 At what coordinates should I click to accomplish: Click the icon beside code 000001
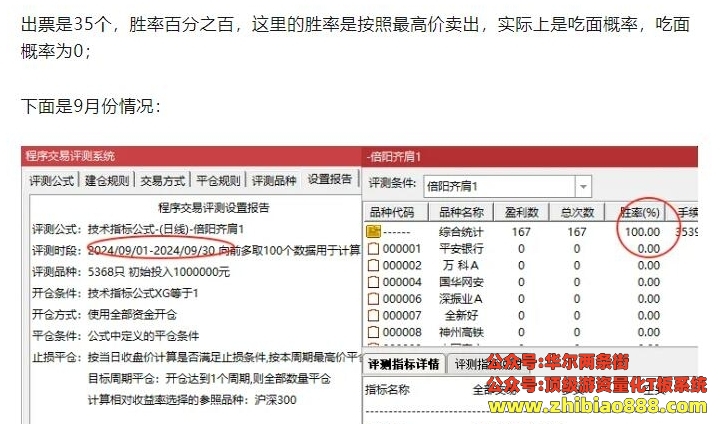point(373,249)
